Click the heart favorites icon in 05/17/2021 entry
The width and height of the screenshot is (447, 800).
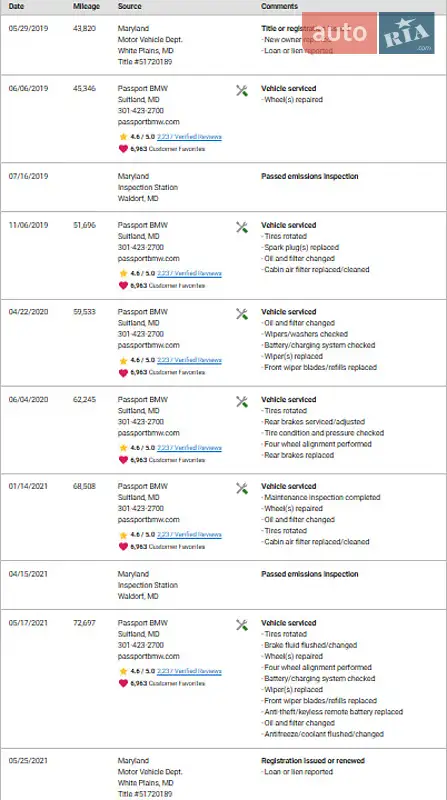tap(123, 684)
